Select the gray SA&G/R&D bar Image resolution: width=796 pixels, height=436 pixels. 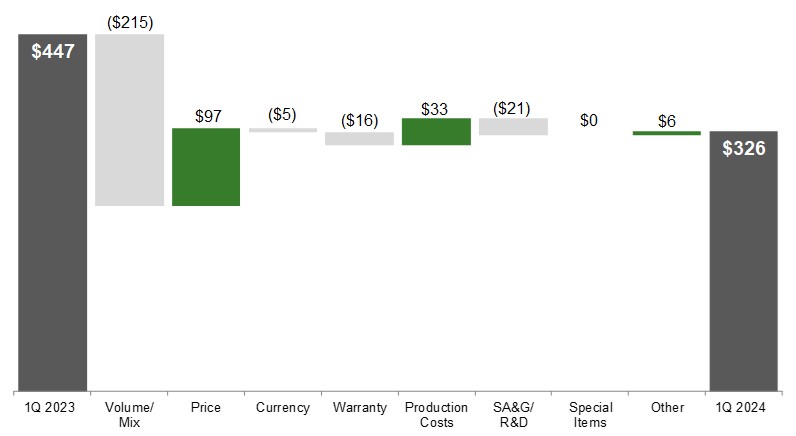click(513, 127)
